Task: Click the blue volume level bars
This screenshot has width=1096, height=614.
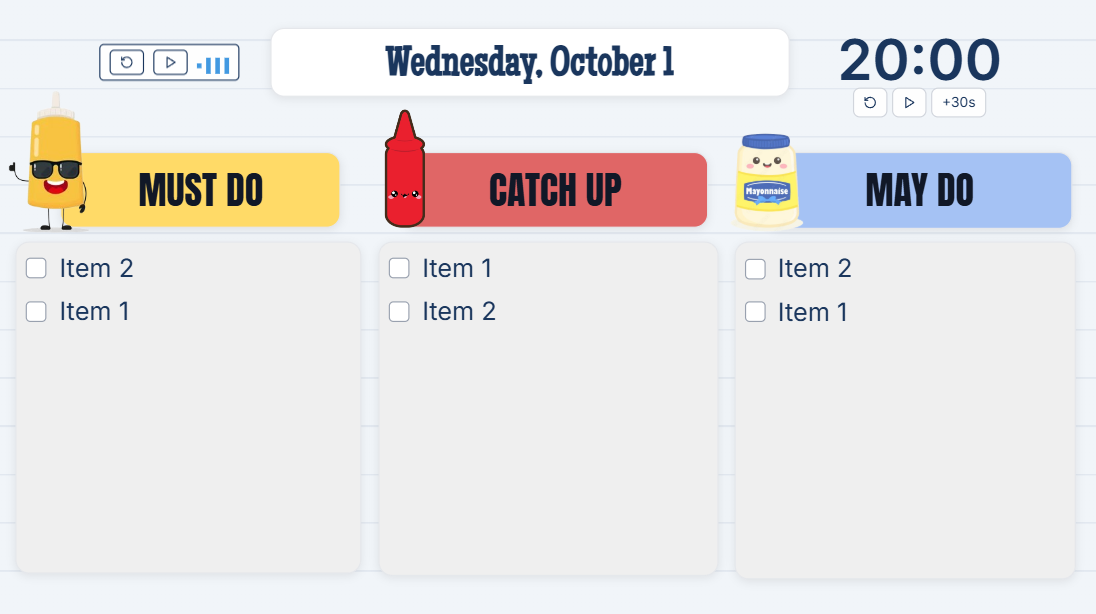Action: point(214,65)
